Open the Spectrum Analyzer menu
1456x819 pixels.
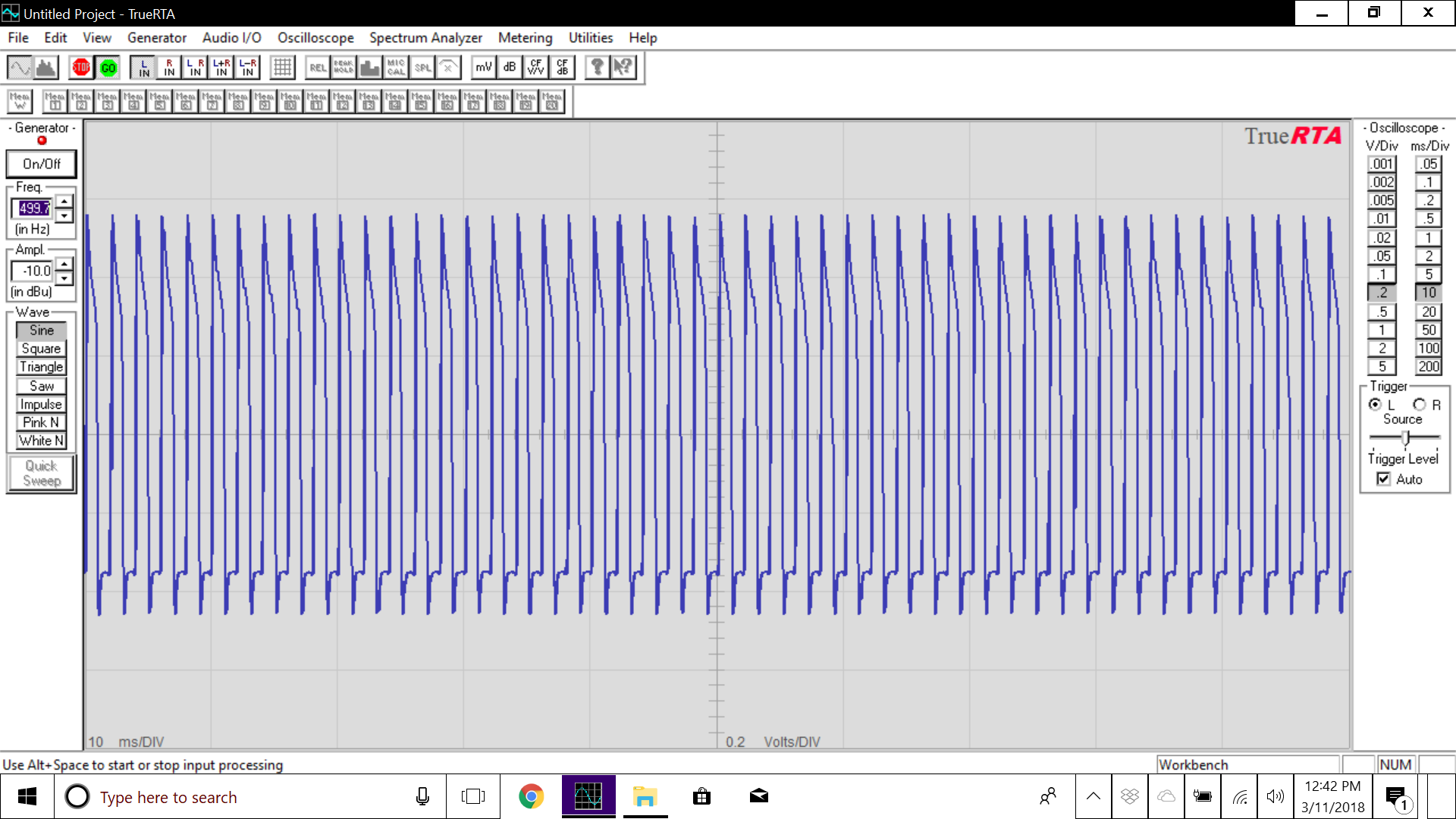pyautogui.click(x=425, y=37)
